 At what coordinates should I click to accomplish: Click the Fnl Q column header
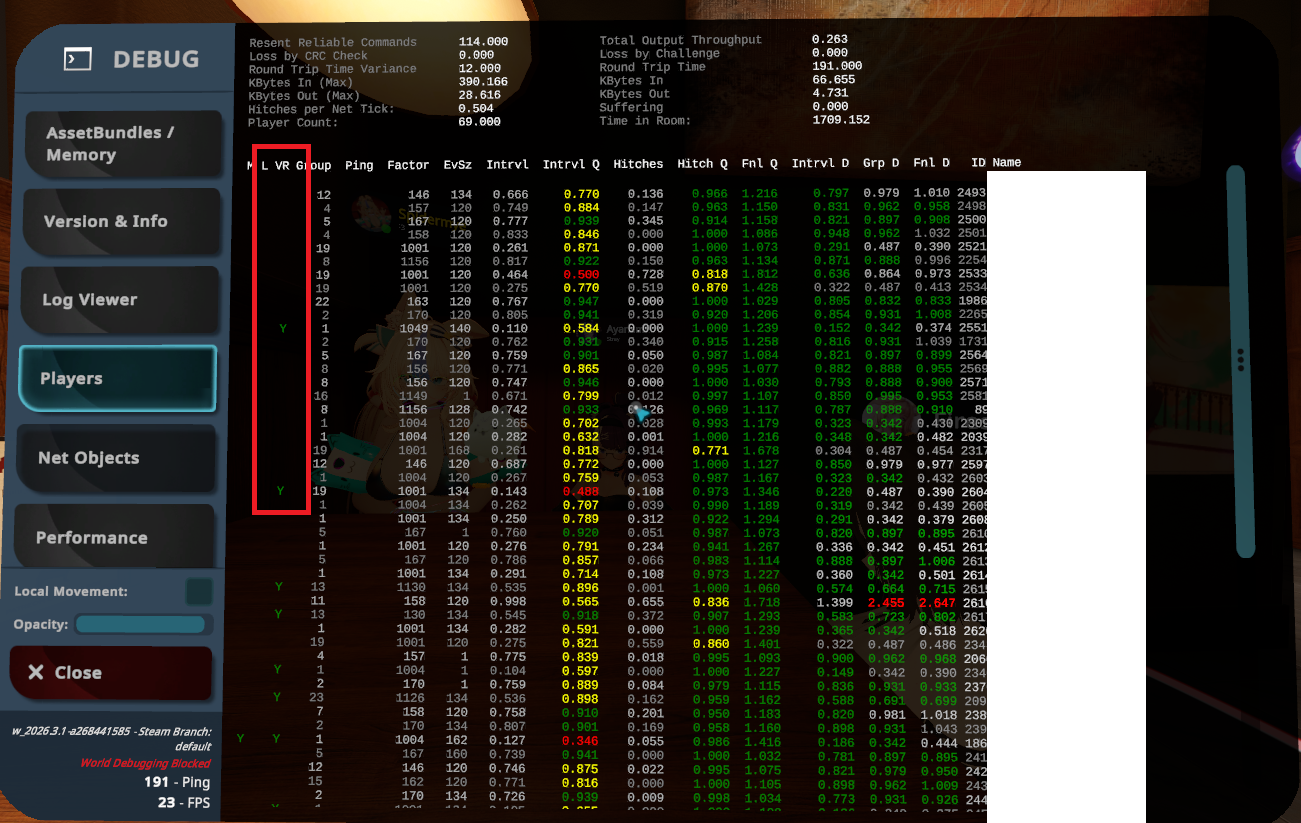click(760, 164)
